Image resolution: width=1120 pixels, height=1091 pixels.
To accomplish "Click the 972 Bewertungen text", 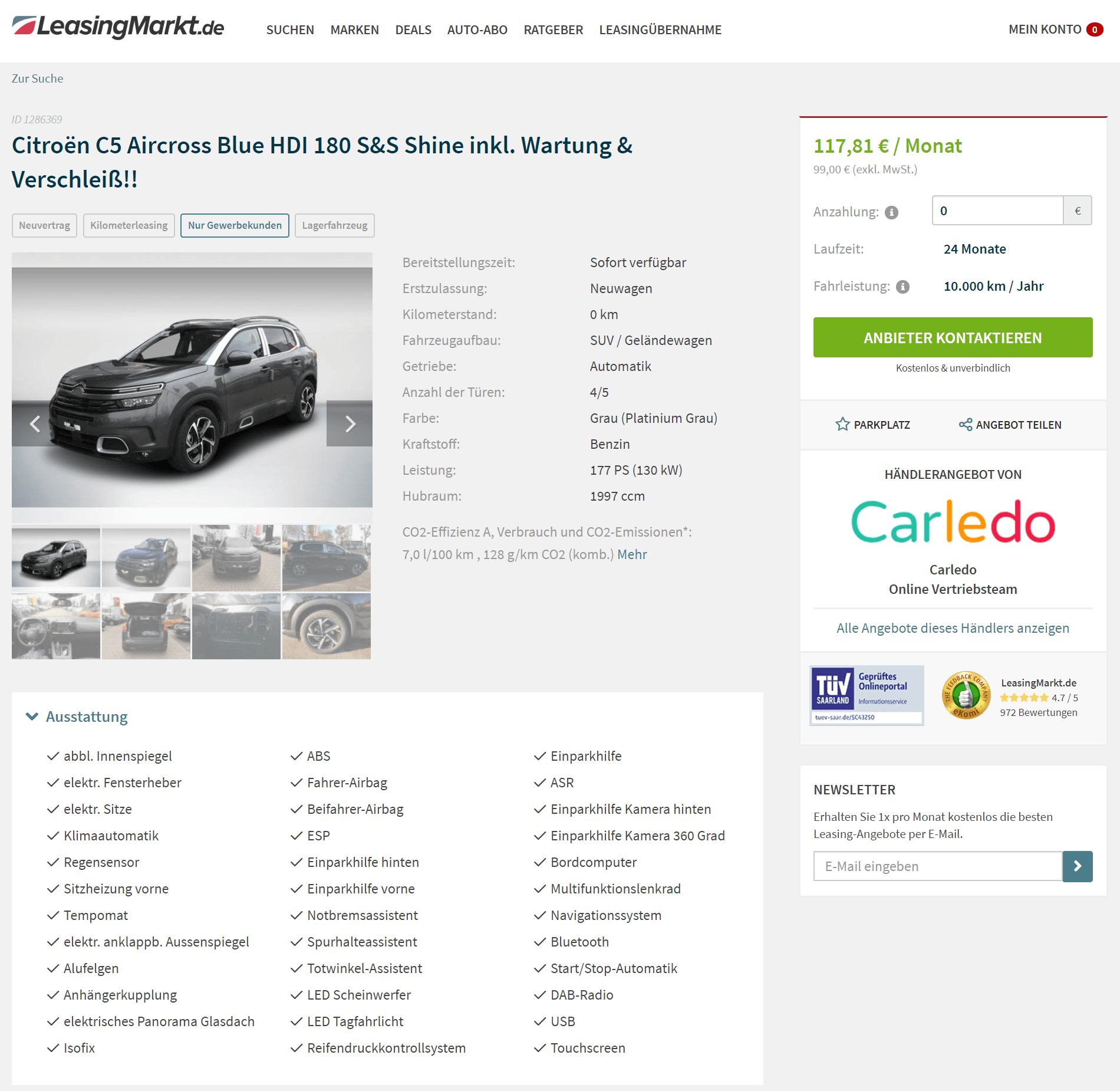I will click(1039, 712).
